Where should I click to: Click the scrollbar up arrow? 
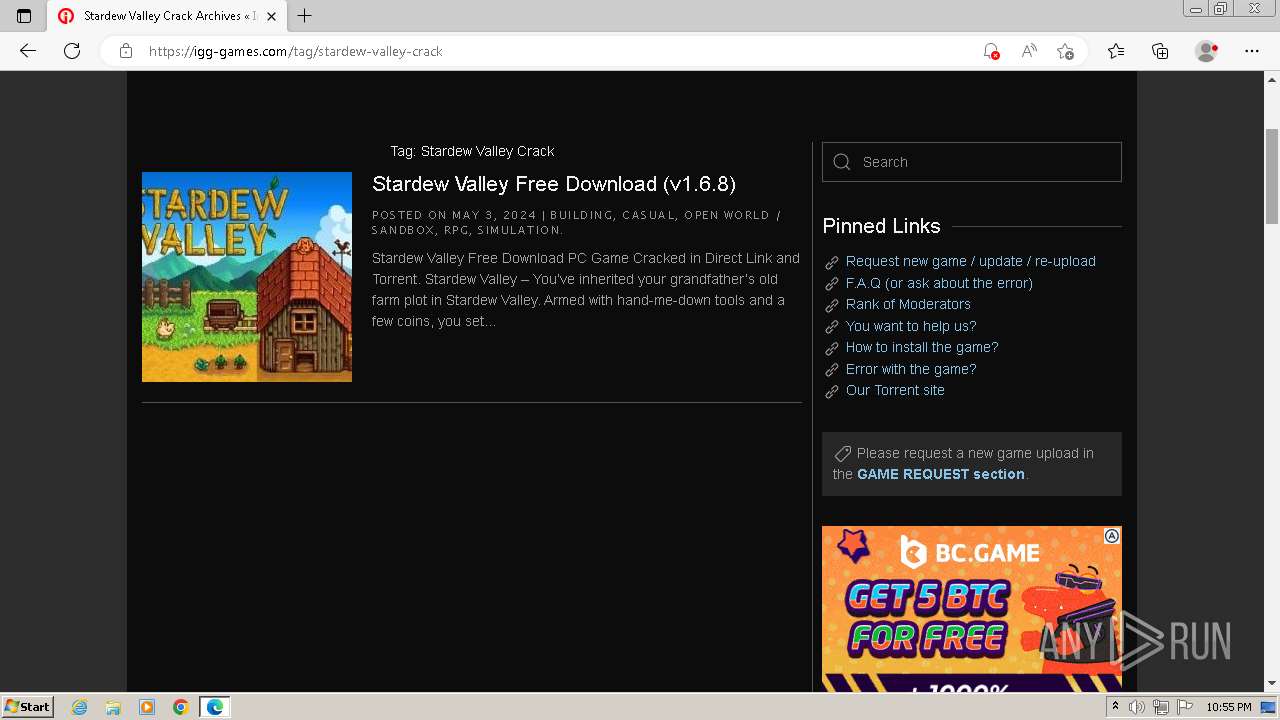pyautogui.click(x=1272, y=79)
